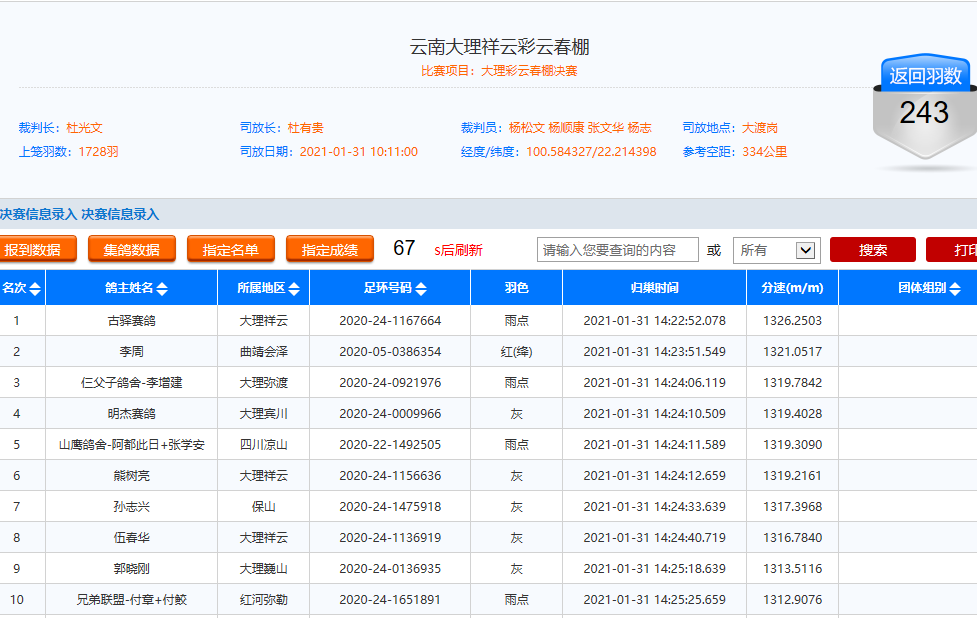Click the page title 云南大理祥云彩云春棚
The height and width of the screenshot is (618, 977).
500,47
